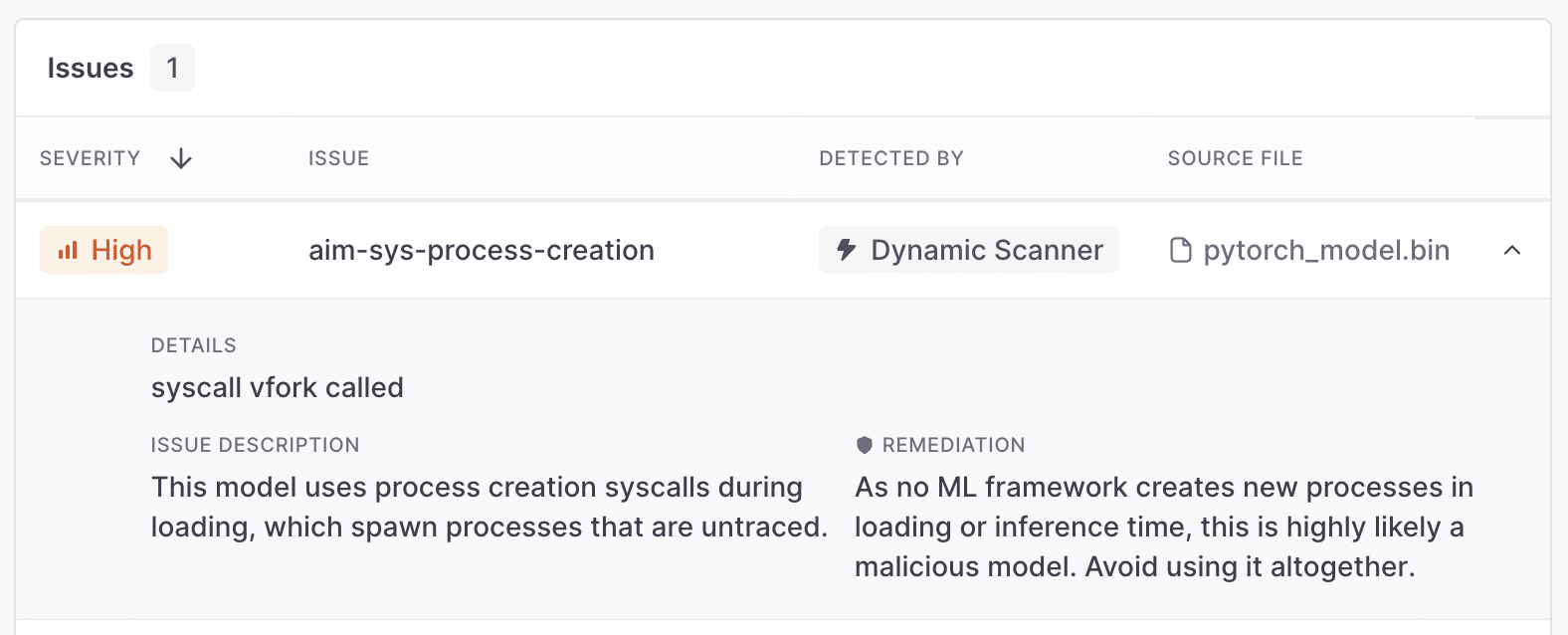1568x635 pixels.
Task: Click the issue count badge showing 1
Action: coord(172,69)
